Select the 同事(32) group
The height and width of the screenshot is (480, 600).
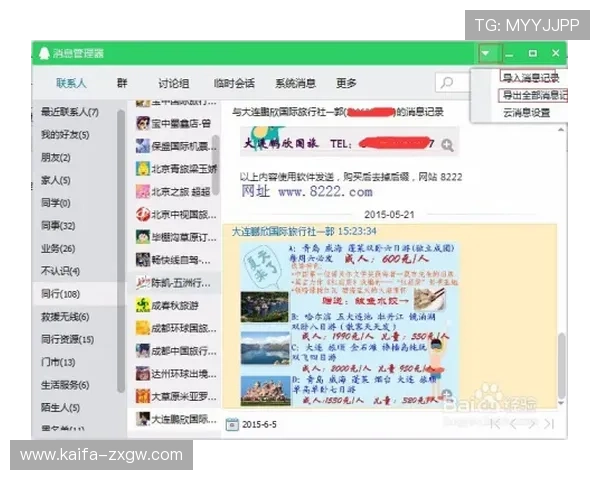coord(58,226)
